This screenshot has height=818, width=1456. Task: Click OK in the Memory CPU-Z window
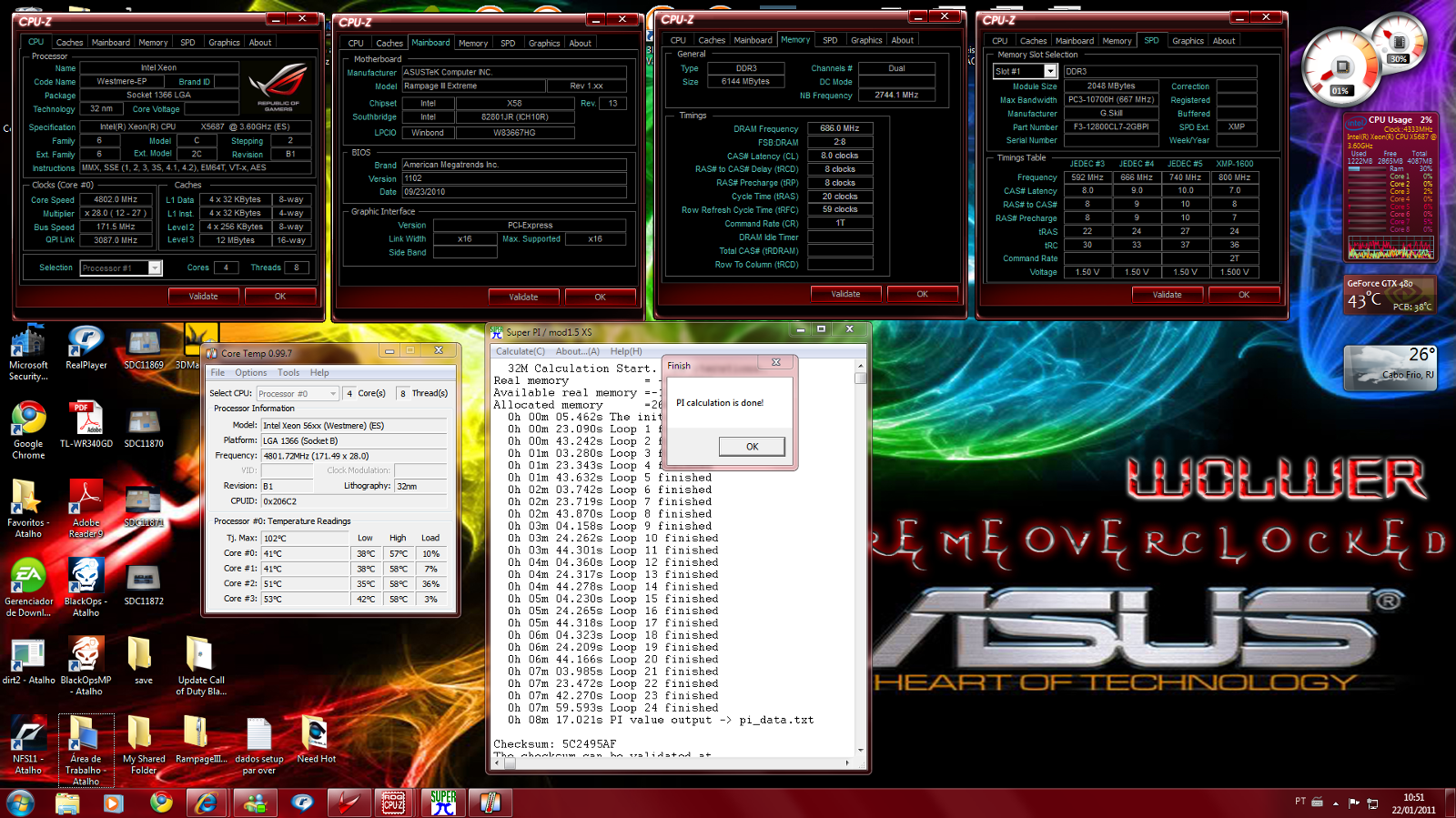click(x=922, y=294)
